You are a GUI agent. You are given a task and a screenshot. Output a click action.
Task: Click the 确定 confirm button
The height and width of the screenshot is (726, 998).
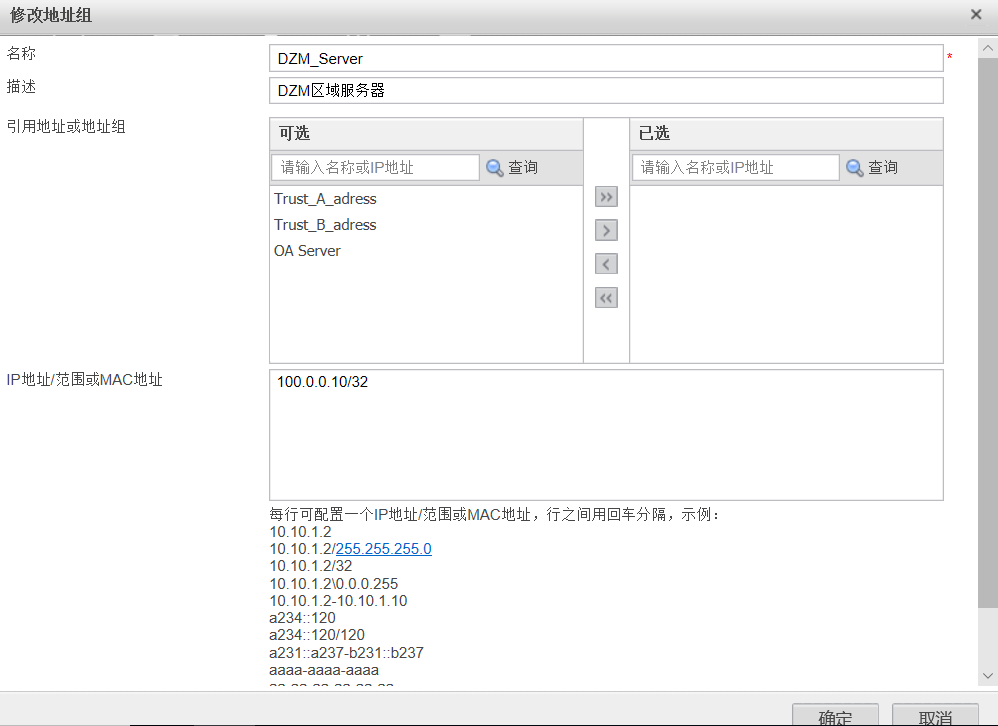coord(835,715)
